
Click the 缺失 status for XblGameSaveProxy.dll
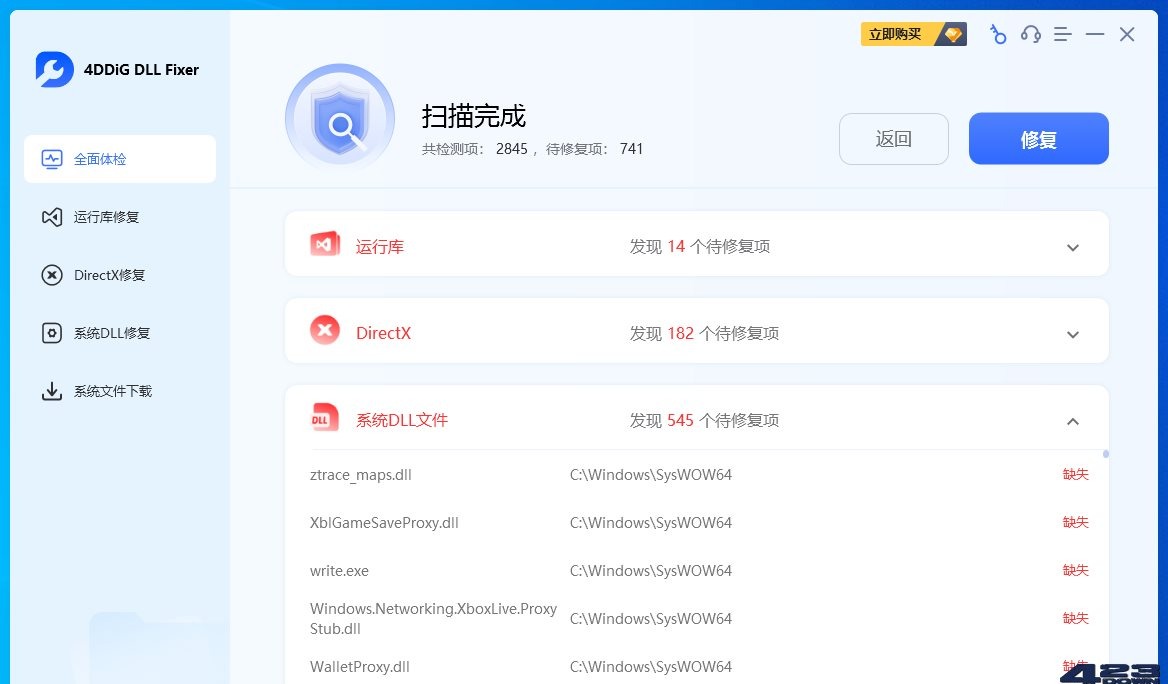[1076, 522]
